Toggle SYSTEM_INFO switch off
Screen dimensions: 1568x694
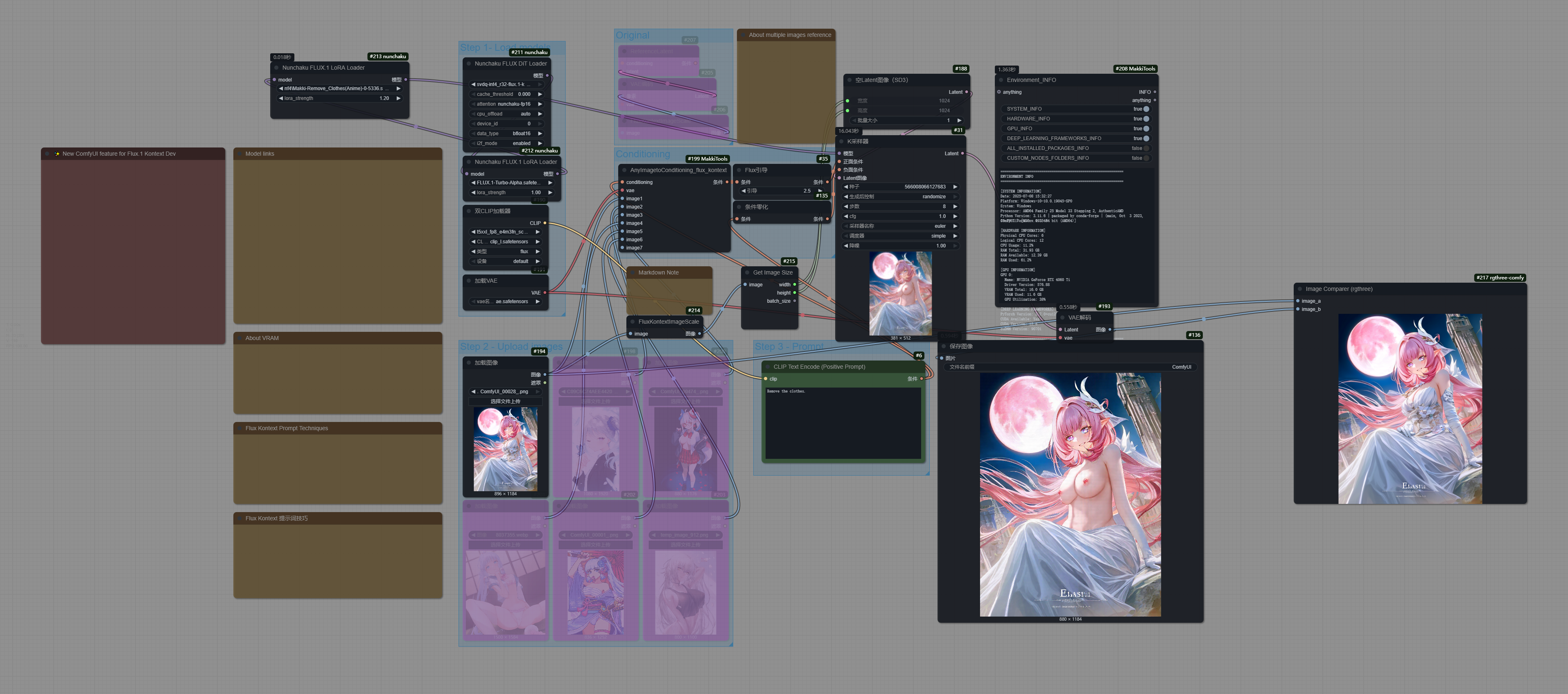pos(1146,109)
